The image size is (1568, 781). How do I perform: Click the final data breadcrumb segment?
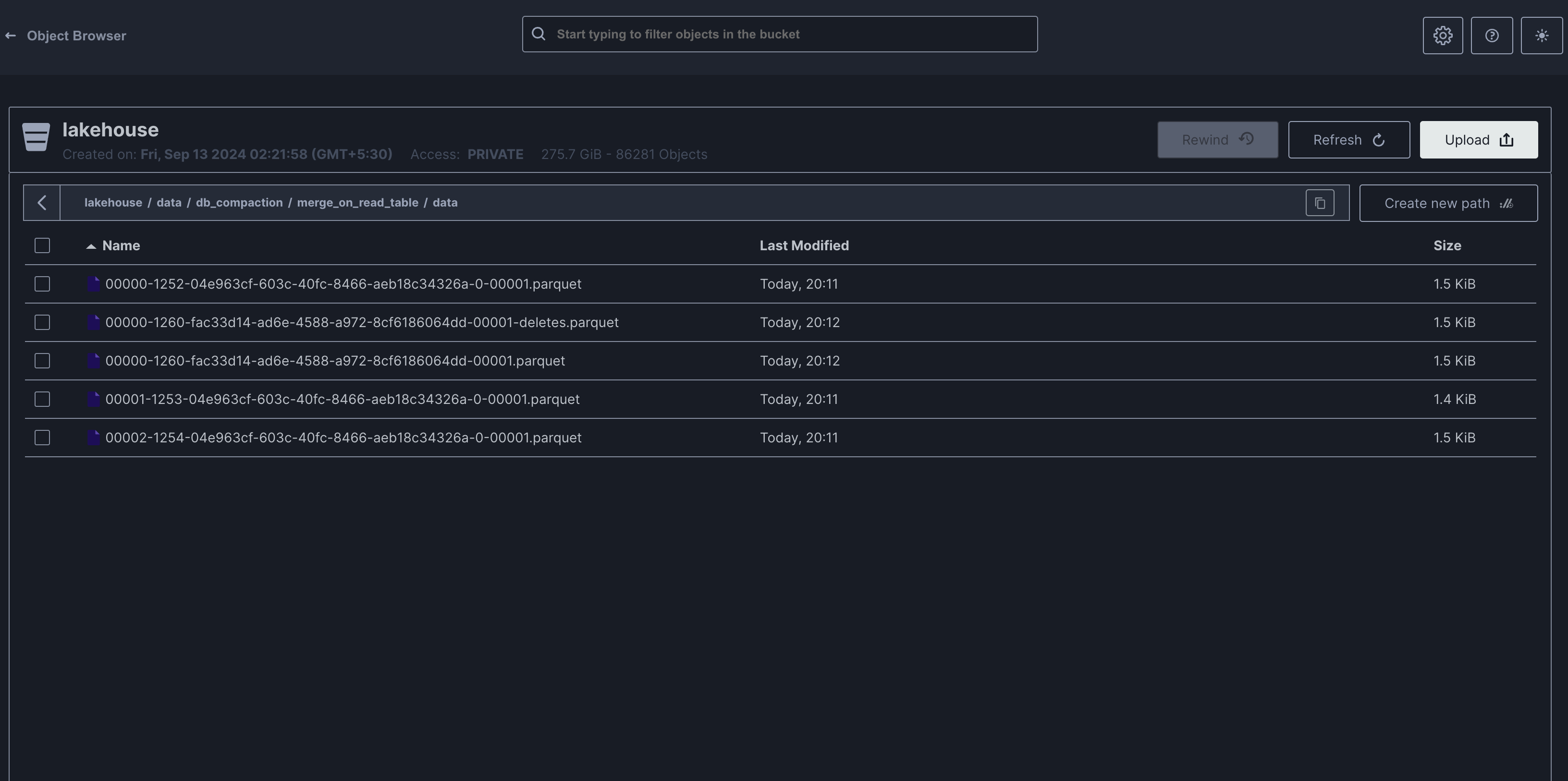pyautogui.click(x=445, y=202)
